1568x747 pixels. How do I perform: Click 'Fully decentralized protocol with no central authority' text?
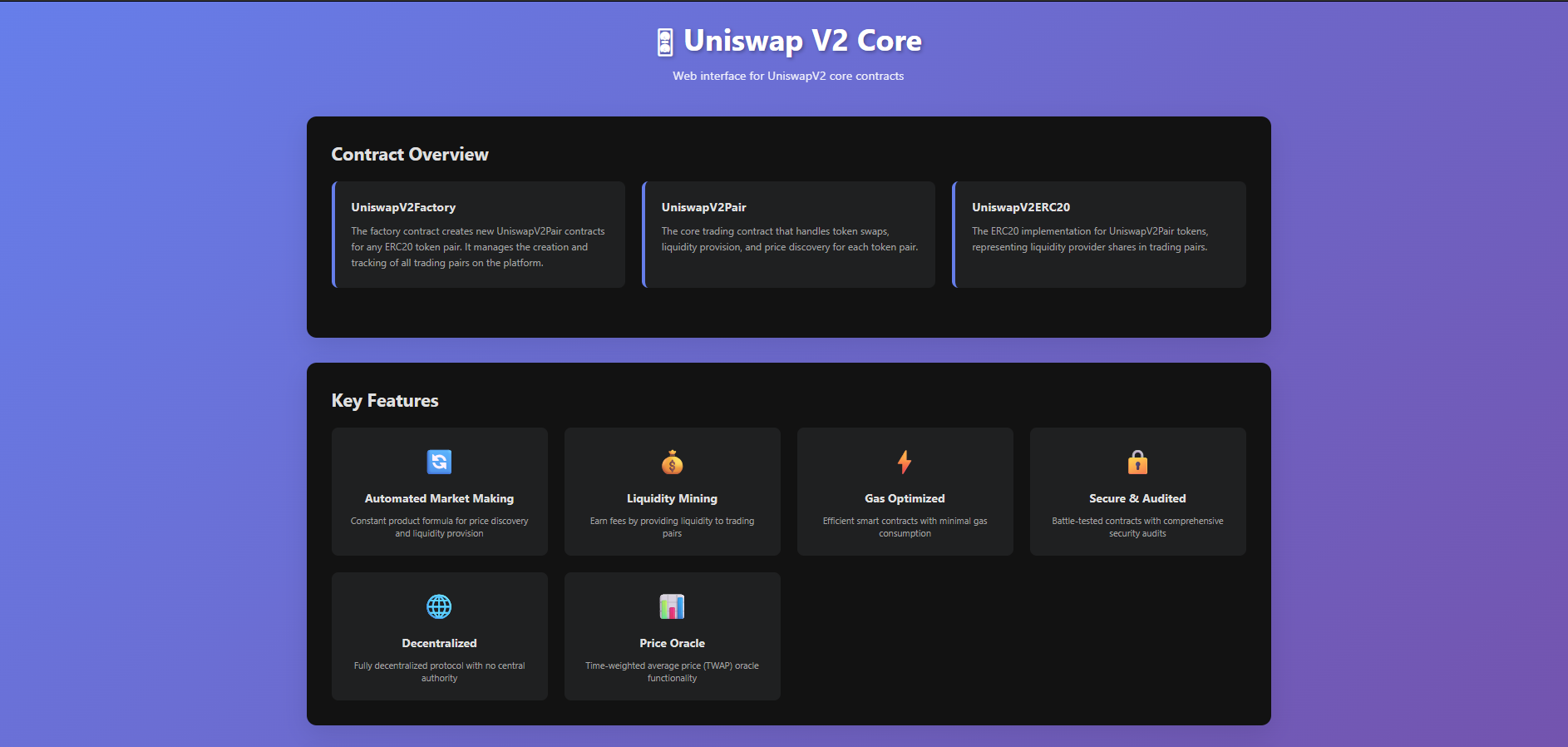439,672
